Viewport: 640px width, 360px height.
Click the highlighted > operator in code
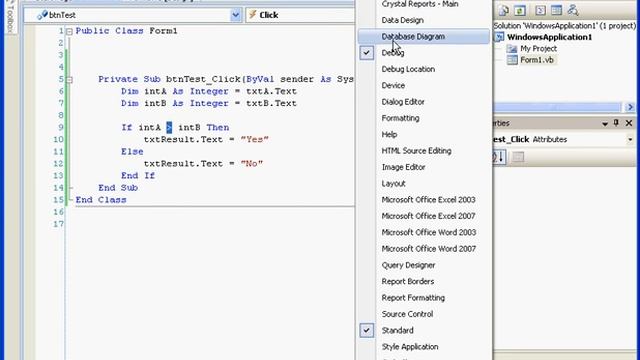169,127
